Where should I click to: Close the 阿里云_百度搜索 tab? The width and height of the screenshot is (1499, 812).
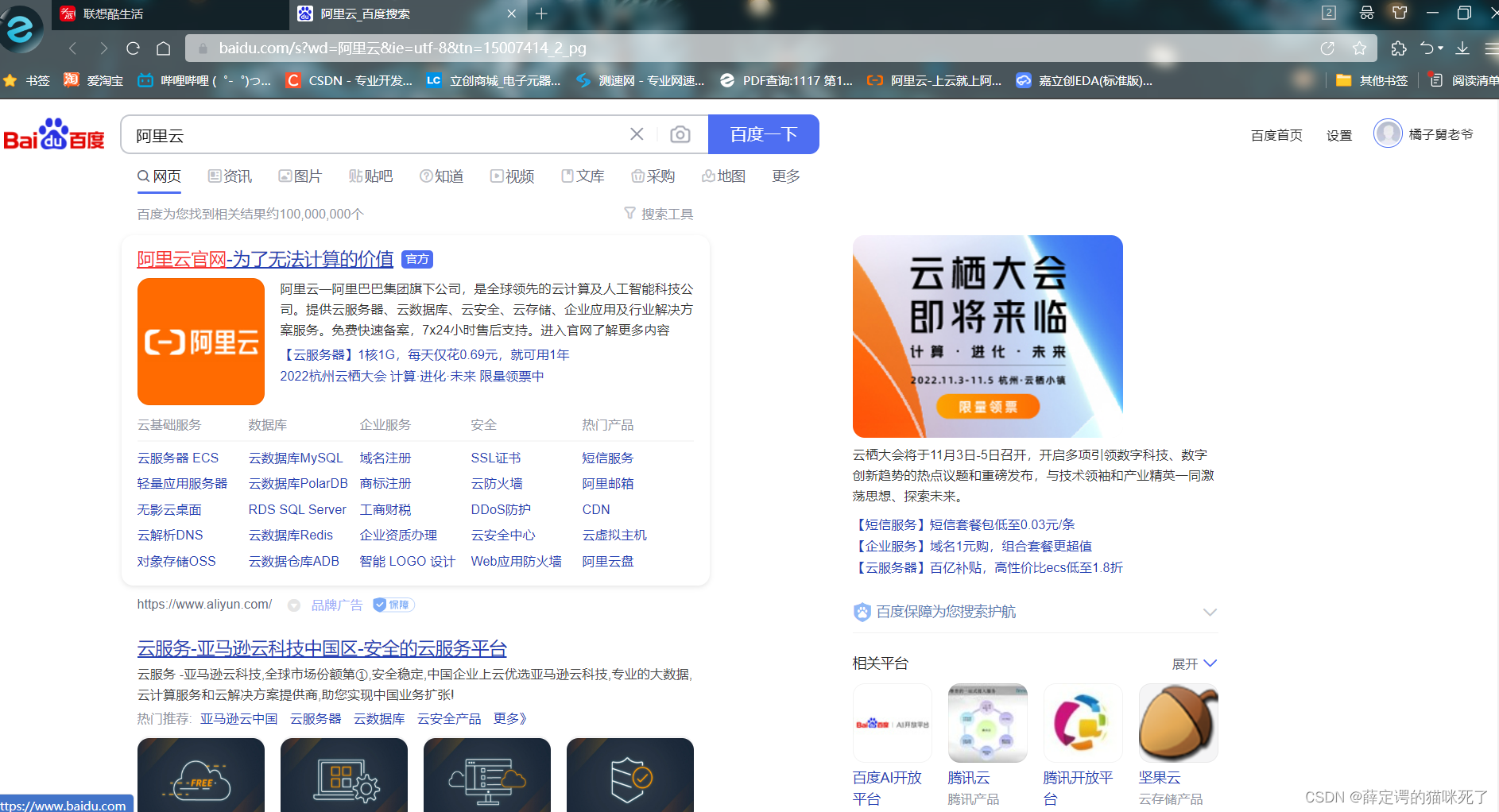(x=511, y=14)
